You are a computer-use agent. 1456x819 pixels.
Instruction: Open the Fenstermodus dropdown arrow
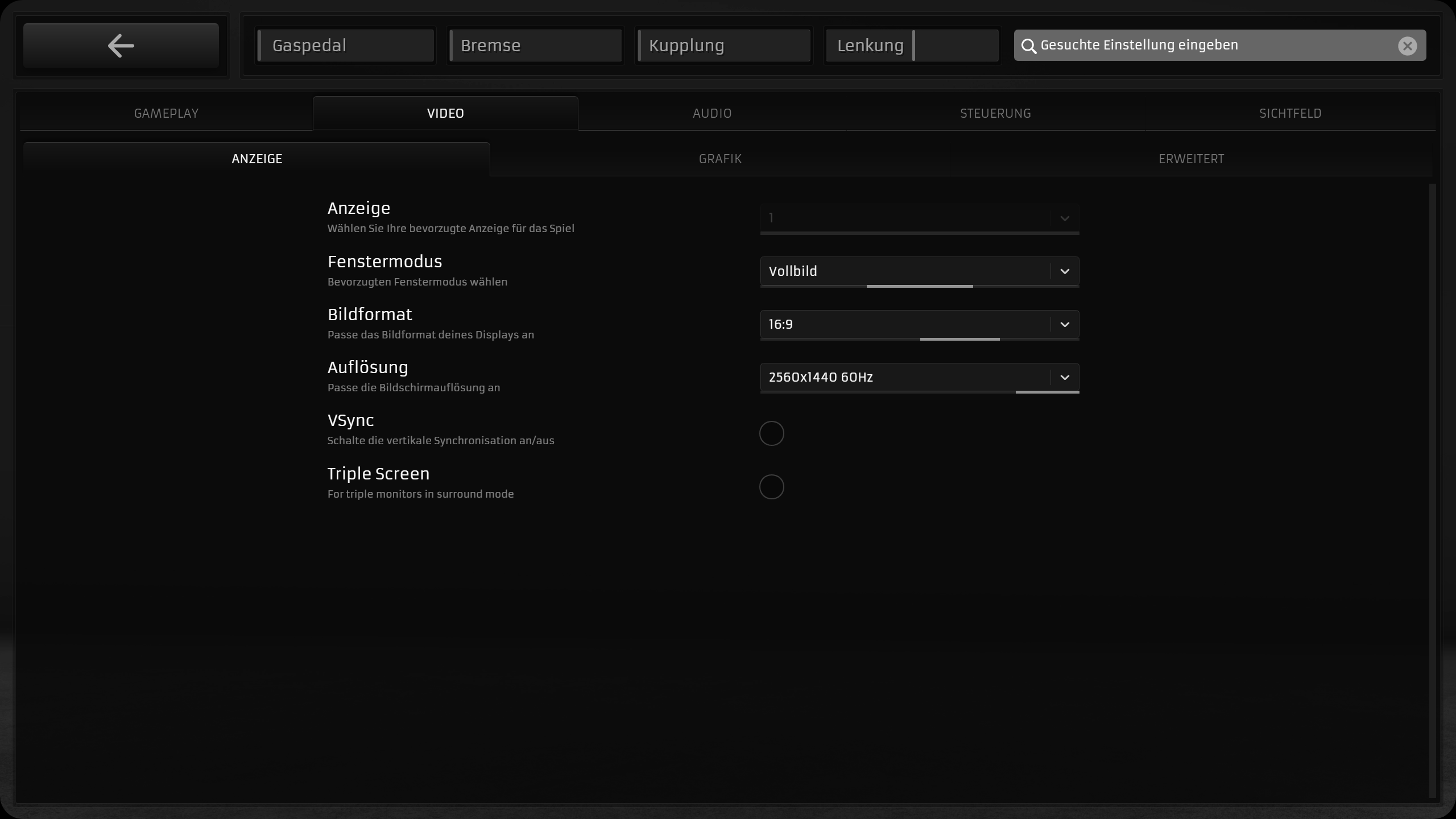click(1064, 271)
